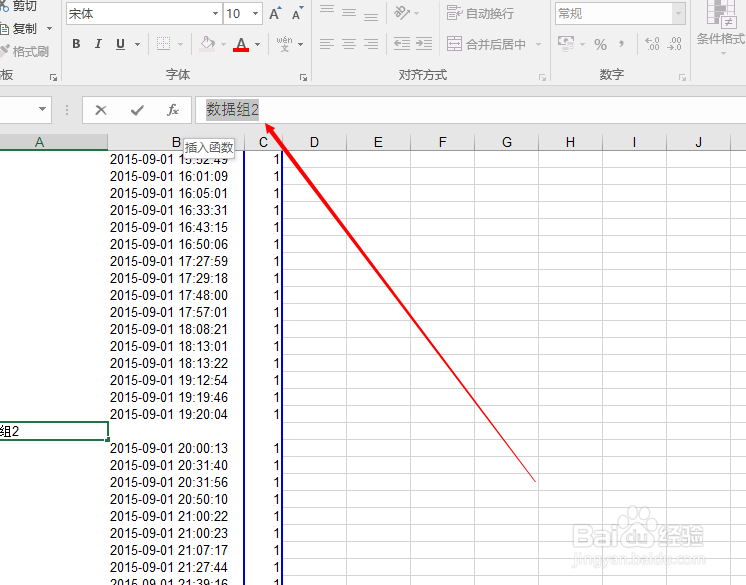Align text to middle vertically
Screen dimensions: 746x585
coord(349,13)
